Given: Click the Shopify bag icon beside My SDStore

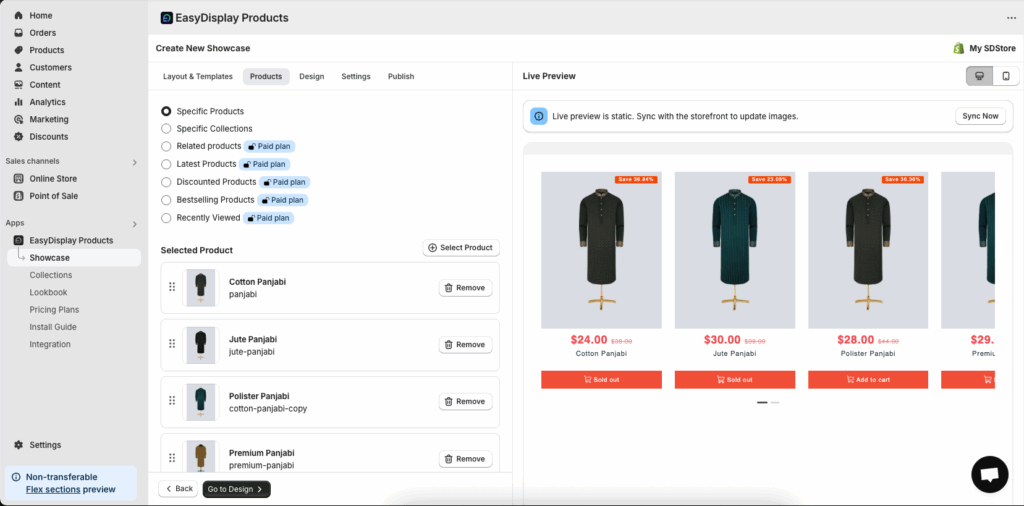Looking at the screenshot, I should 959,48.
